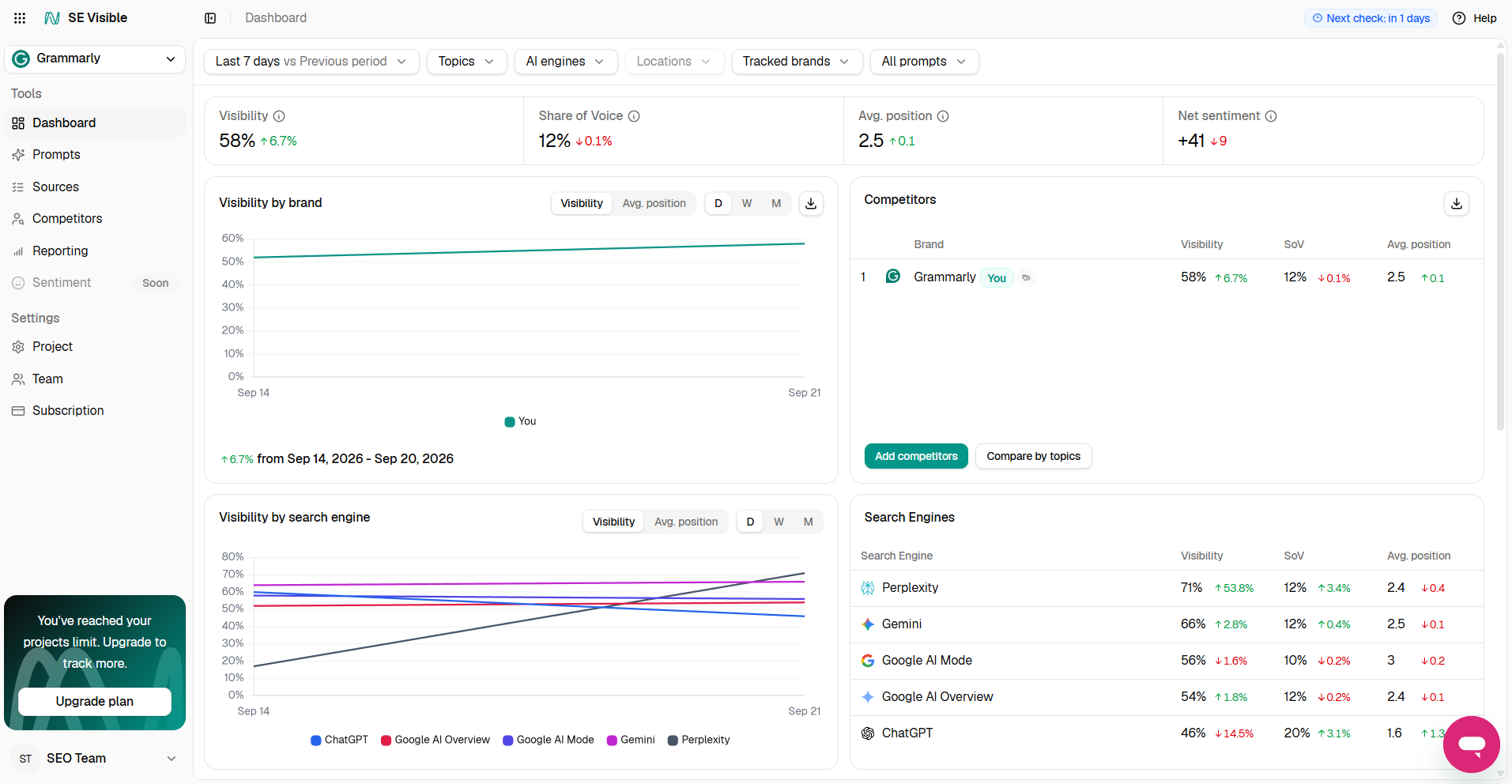The height and width of the screenshot is (784, 1512).
Task: Click the Perplexity engine icon
Action: click(x=868, y=588)
